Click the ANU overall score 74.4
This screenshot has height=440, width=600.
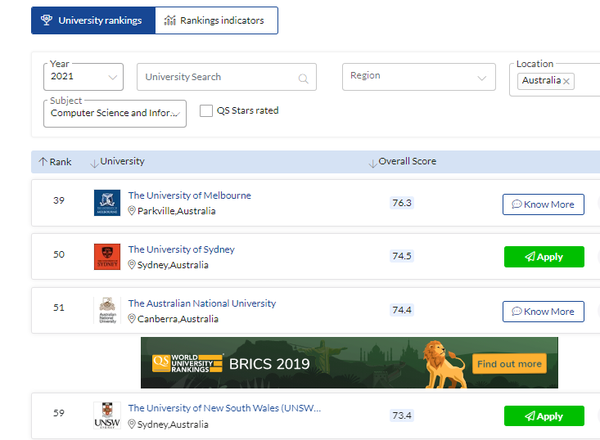(x=402, y=310)
